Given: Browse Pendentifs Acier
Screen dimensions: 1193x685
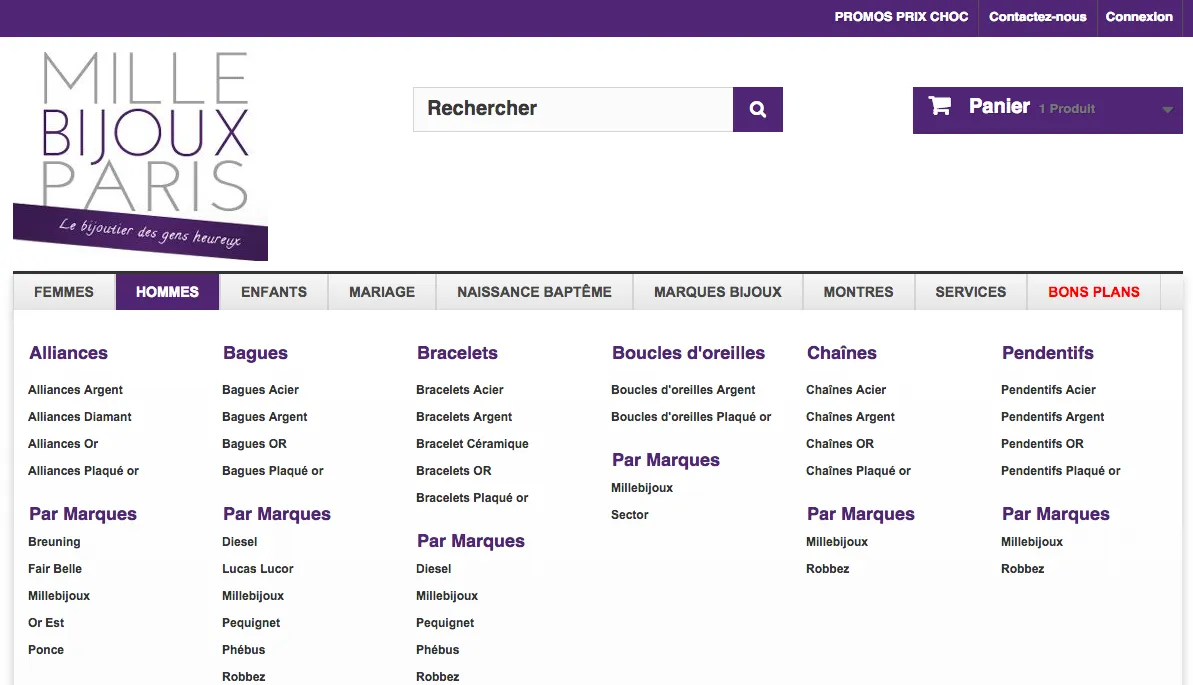Looking at the screenshot, I should pyautogui.click(x=1048, y=390).
